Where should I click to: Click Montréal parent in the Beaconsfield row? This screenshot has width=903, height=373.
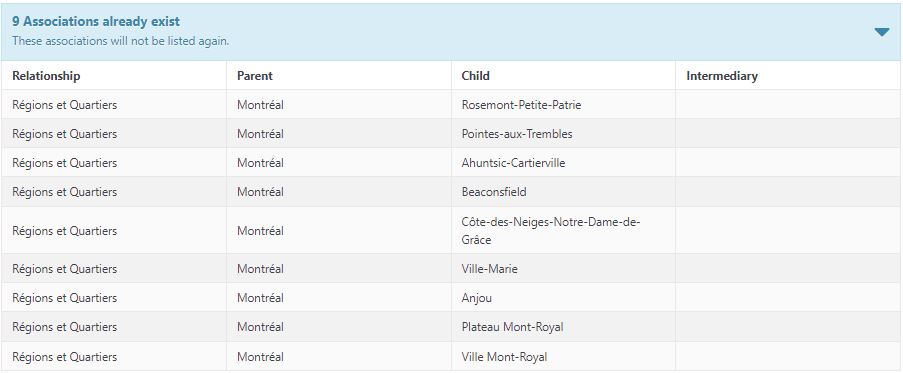[260, 192]
